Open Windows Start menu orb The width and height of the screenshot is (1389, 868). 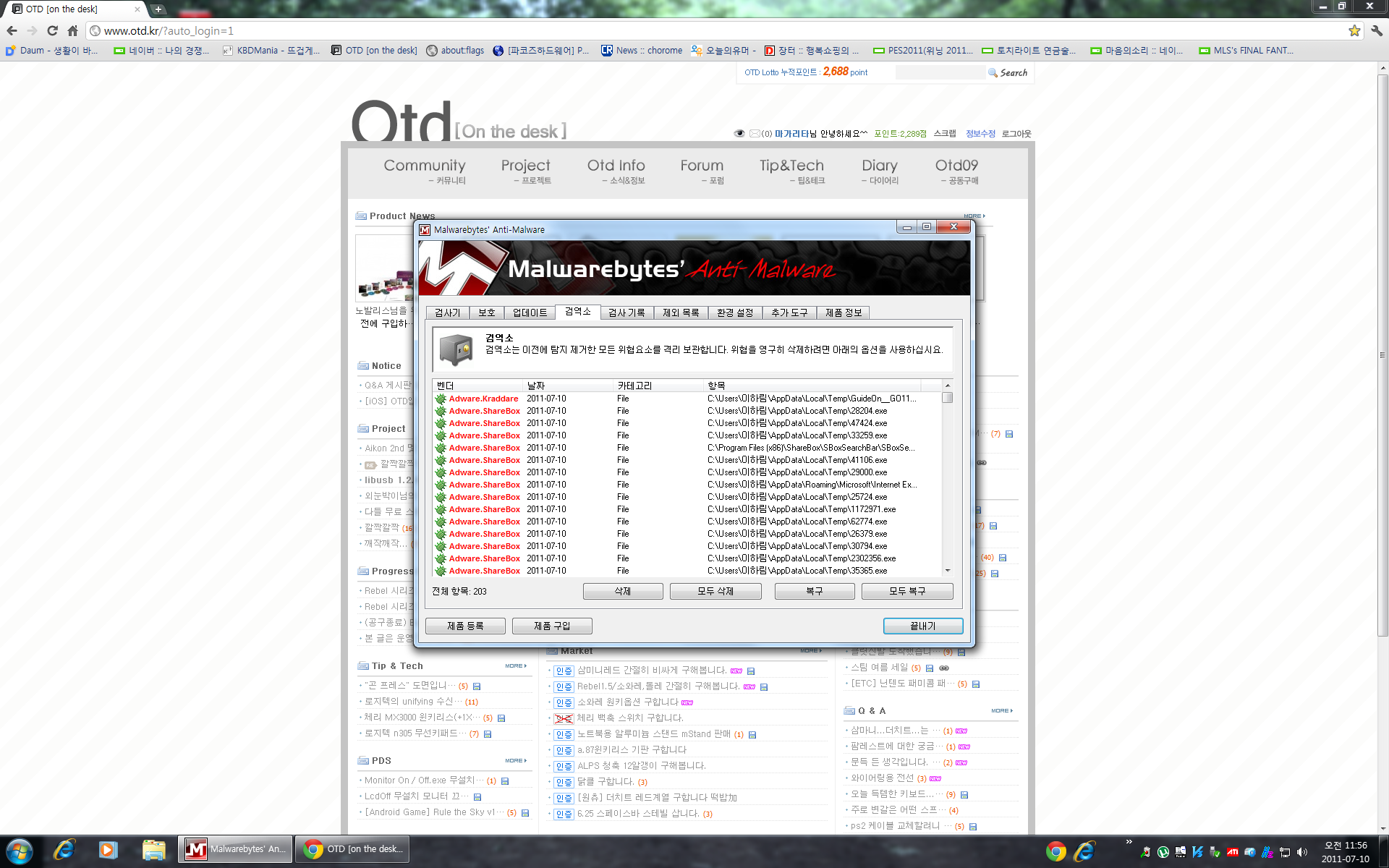pos(19,850)
